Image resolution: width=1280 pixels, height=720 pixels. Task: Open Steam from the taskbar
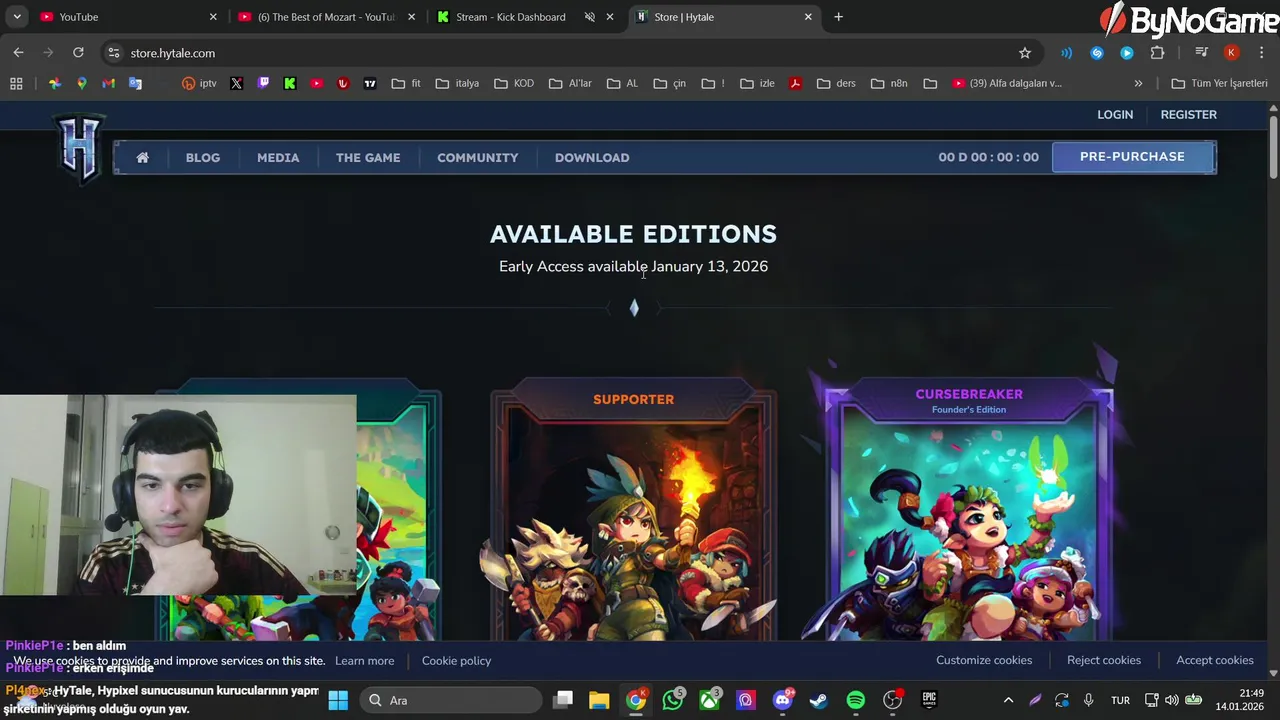[819, 700]
